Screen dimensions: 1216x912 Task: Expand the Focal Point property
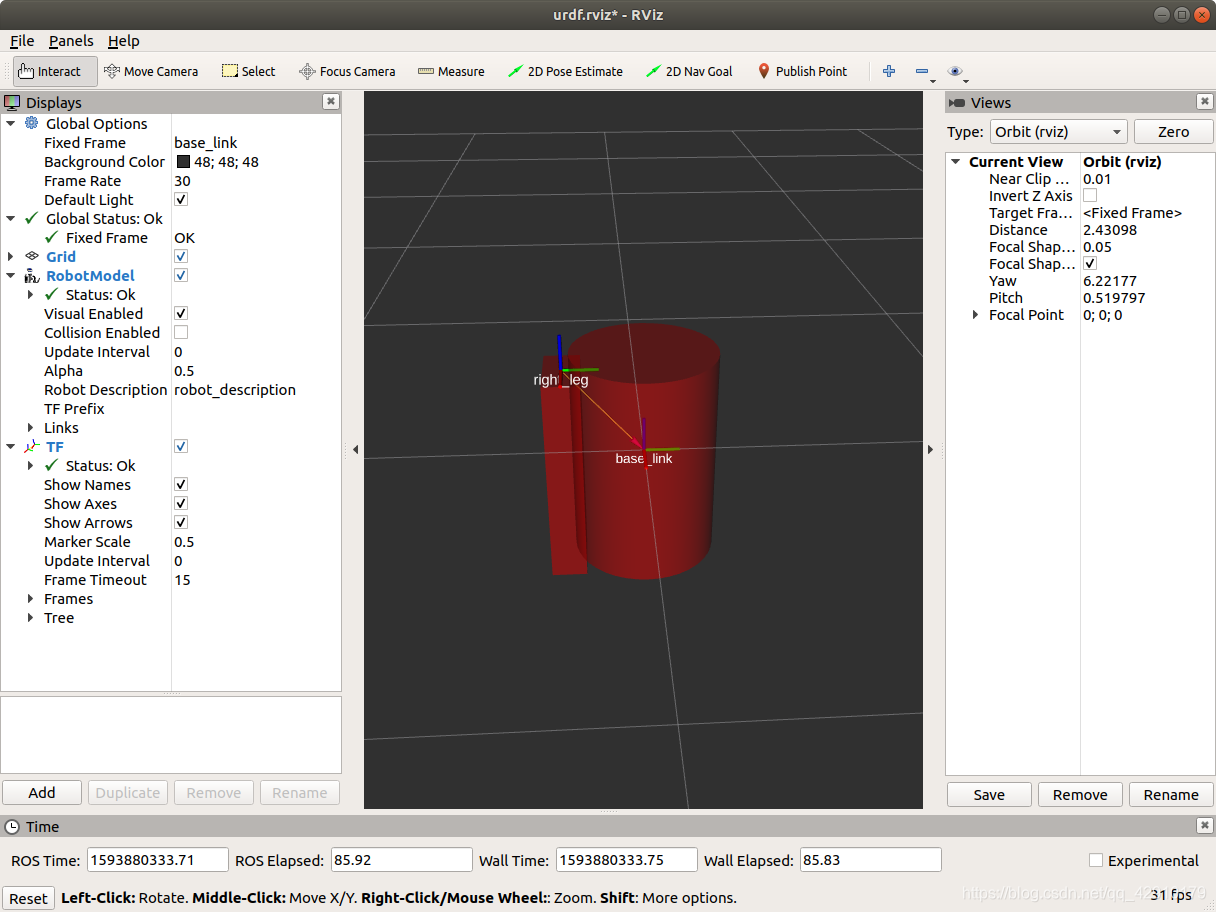point(976,314)
